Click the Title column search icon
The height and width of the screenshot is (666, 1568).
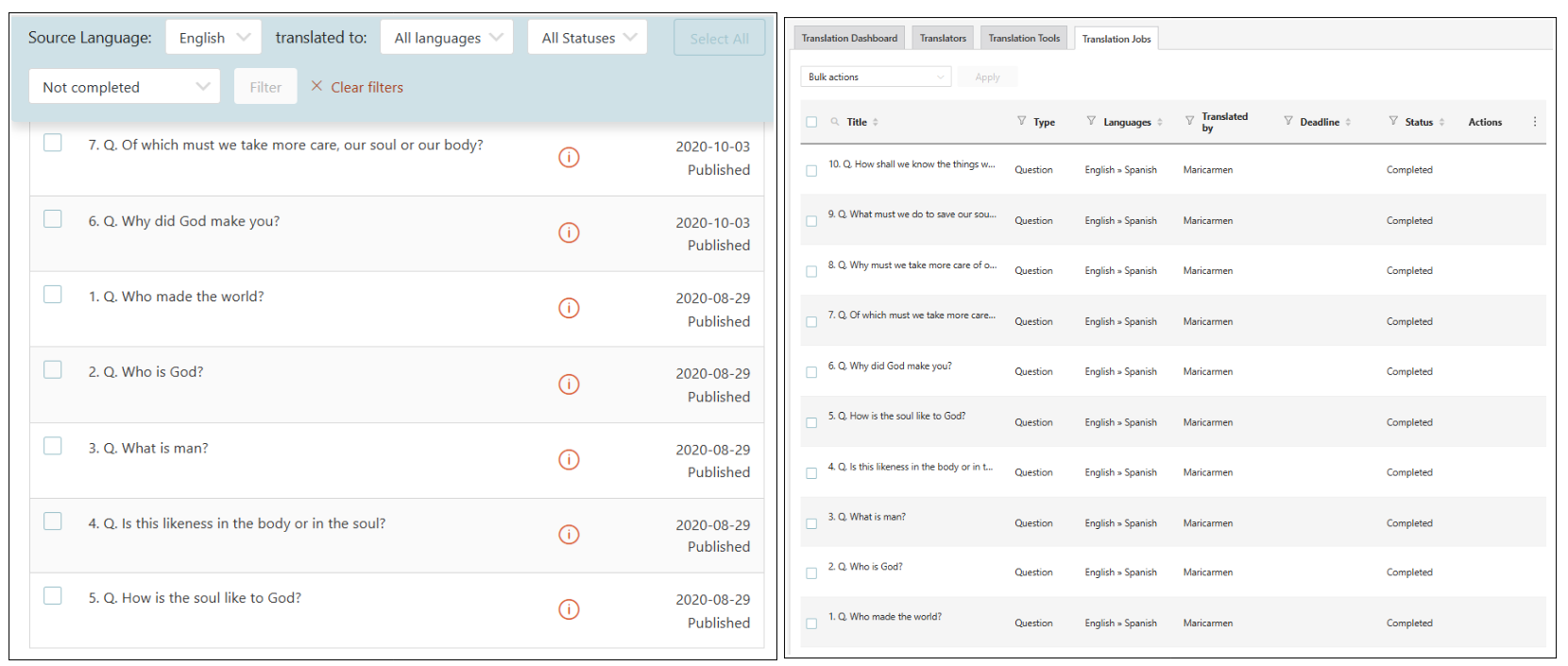(x=835, y=122)
